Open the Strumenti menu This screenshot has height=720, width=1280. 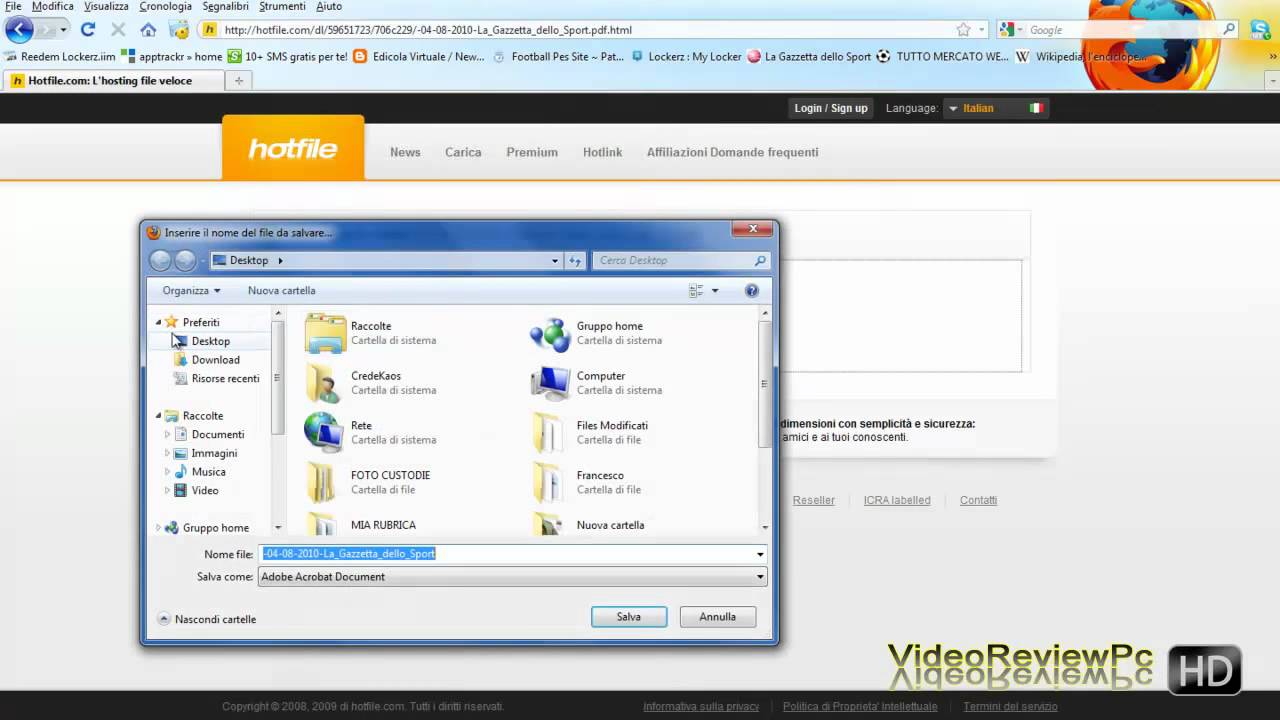(x=282, y=6)
